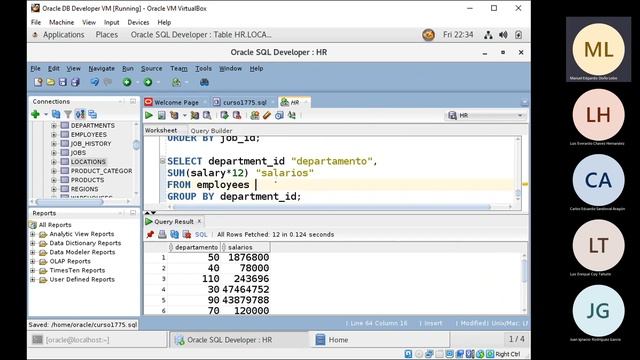640x360 pixels.
Task: Open the Applications menu in top panel
Action: [63, 35]
